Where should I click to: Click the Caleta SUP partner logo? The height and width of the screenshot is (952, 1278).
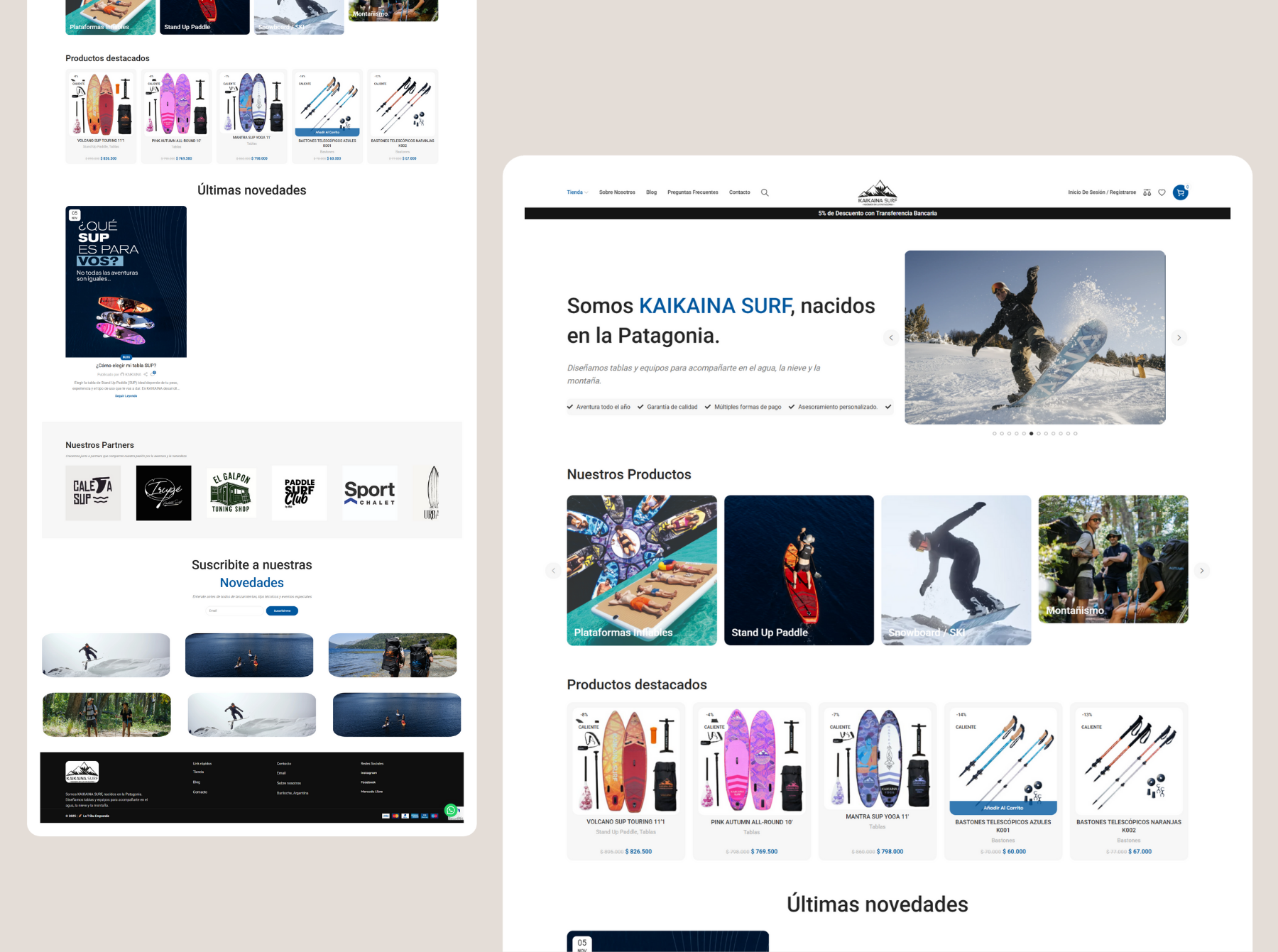pyautogui.click(x=93, y=493)
